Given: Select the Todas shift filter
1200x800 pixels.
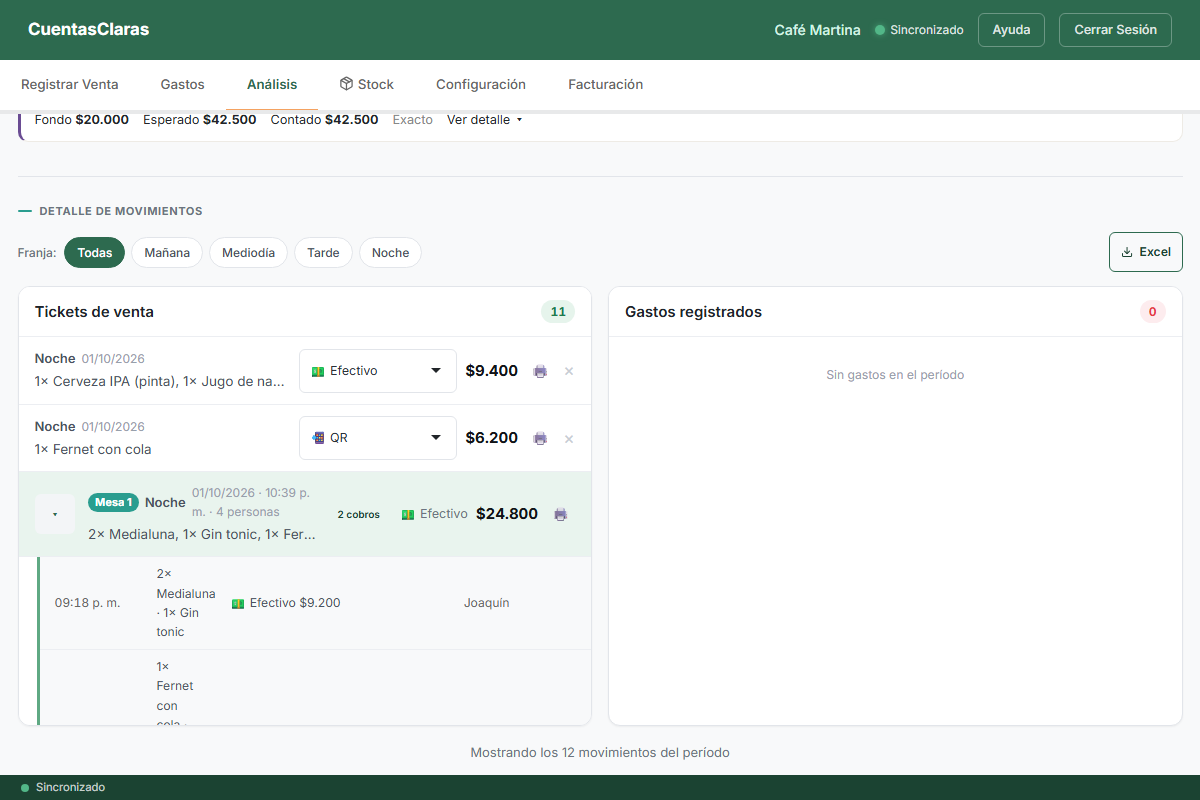Looking at the screenshot, I should coord(95,253).
